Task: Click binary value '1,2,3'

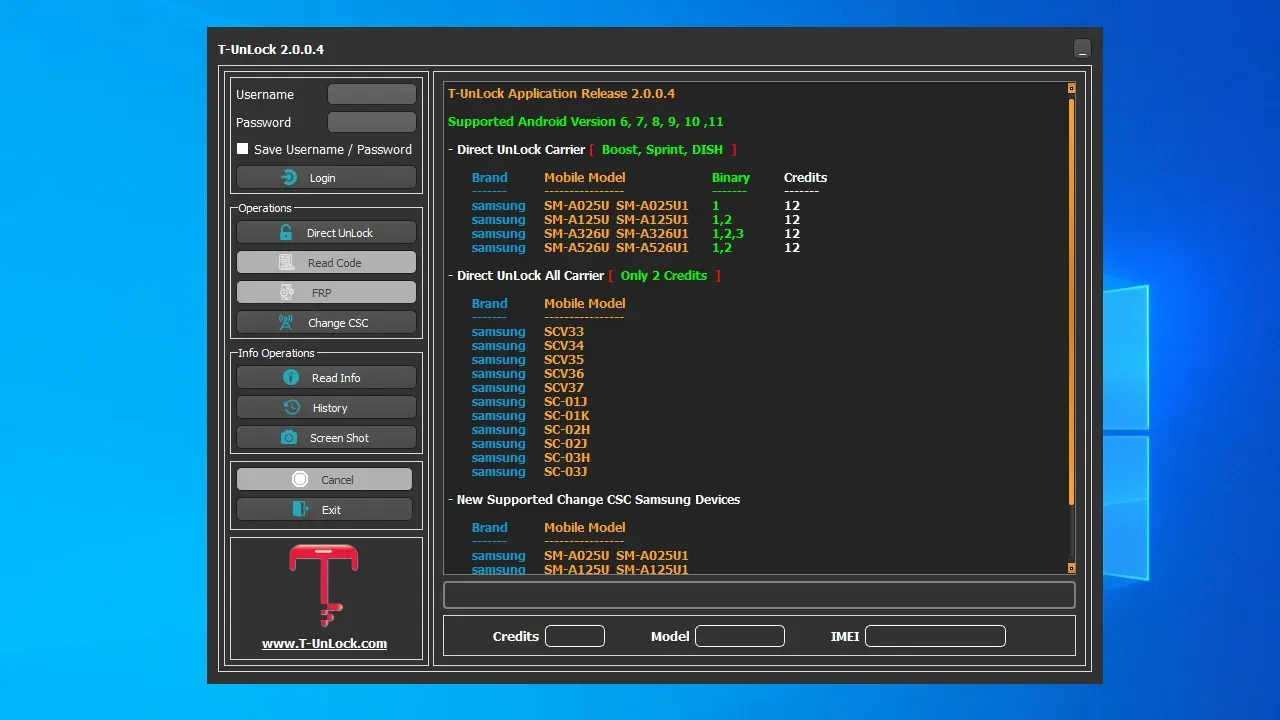Action: click(728, 233)
